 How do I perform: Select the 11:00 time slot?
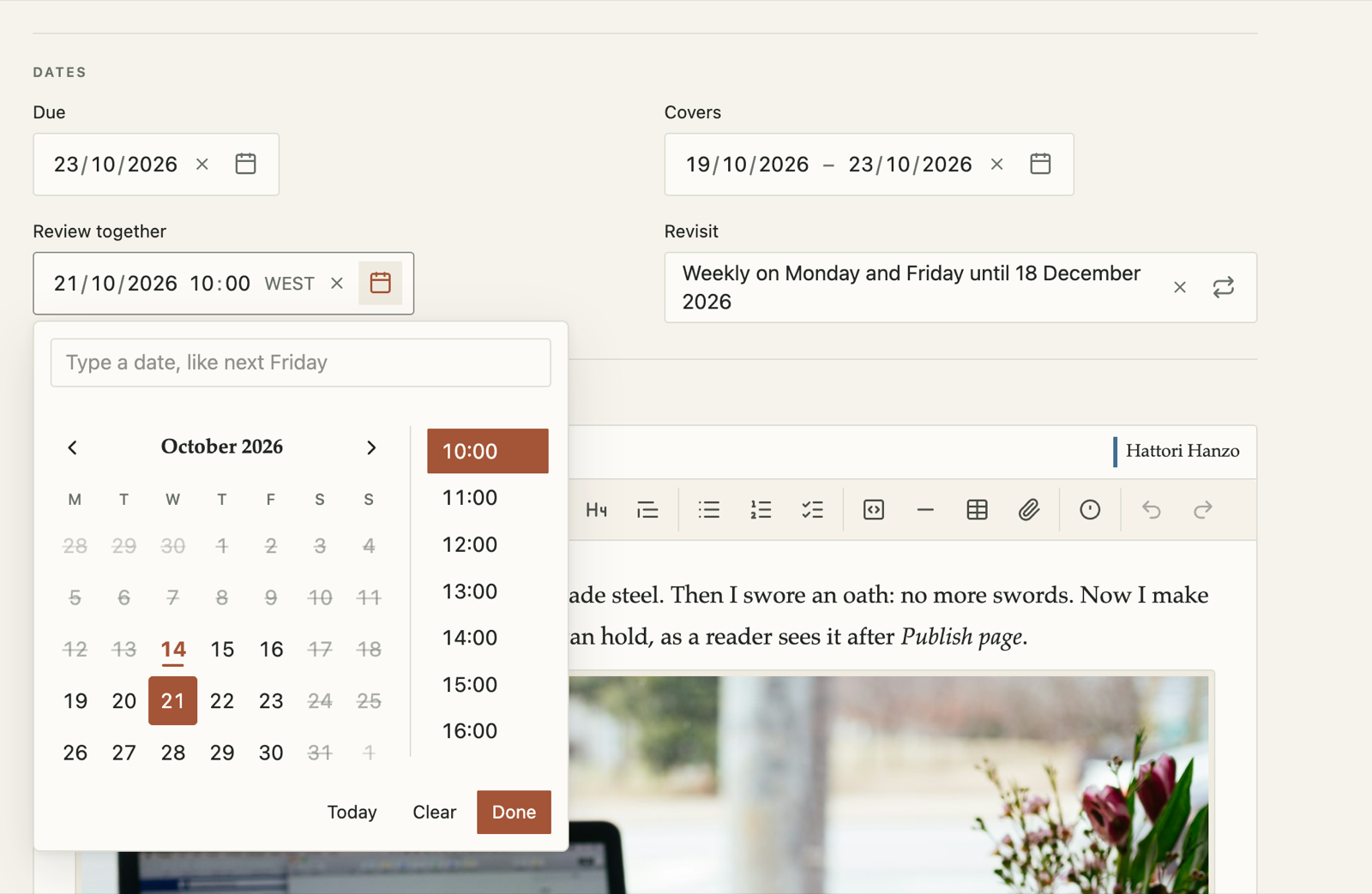click(488, 498)
